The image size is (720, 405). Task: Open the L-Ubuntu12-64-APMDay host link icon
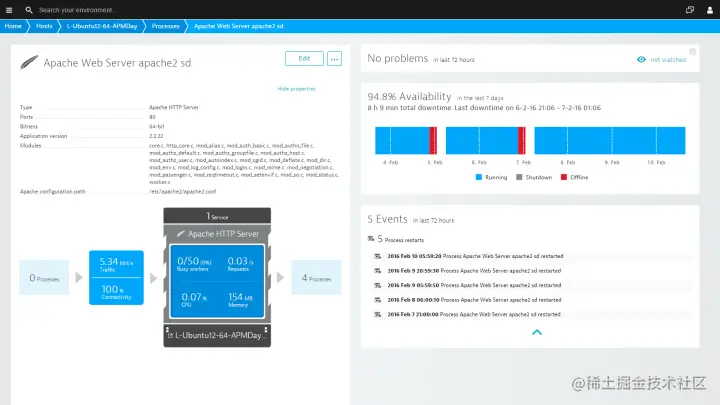(170, 336)
